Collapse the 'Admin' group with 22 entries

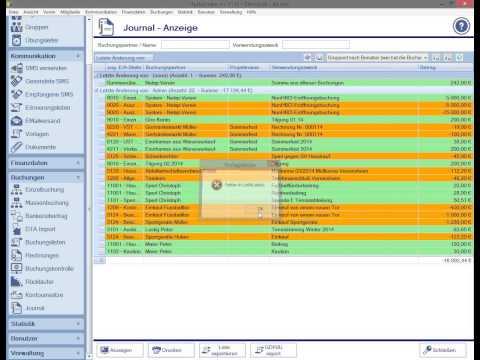[x=97, y=90]
